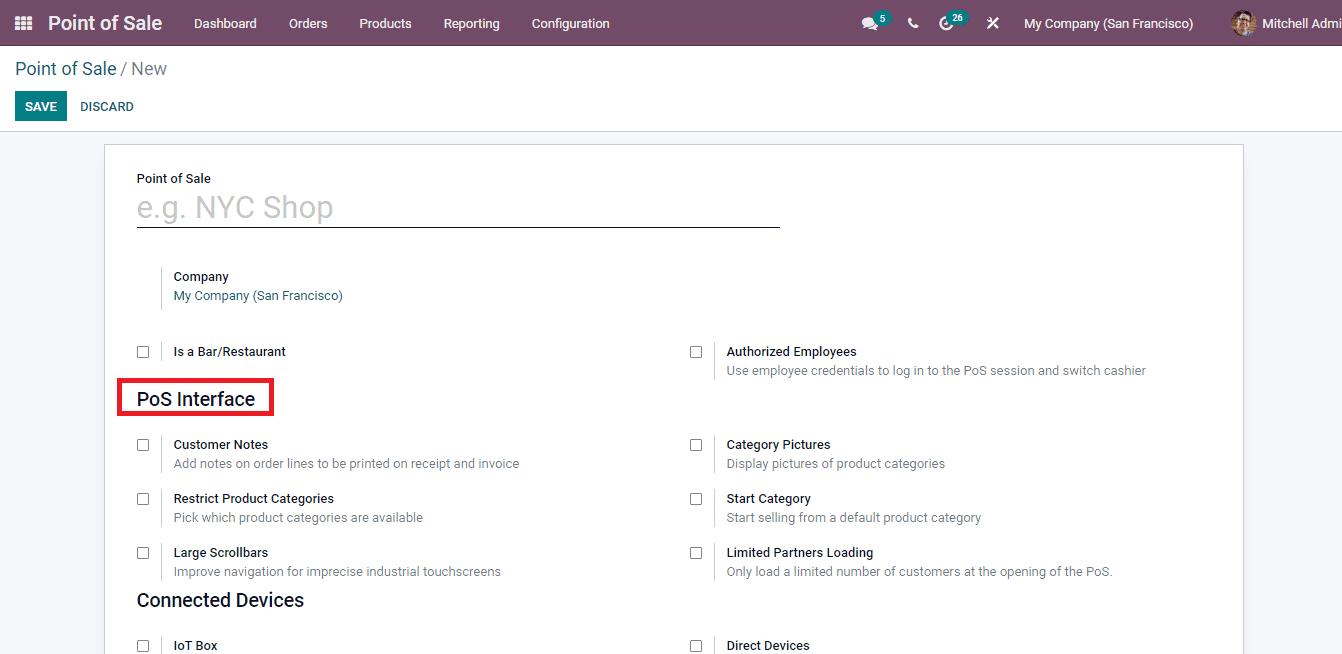
Task: Open the Configuration menu
Action: (x=570, y=23)
